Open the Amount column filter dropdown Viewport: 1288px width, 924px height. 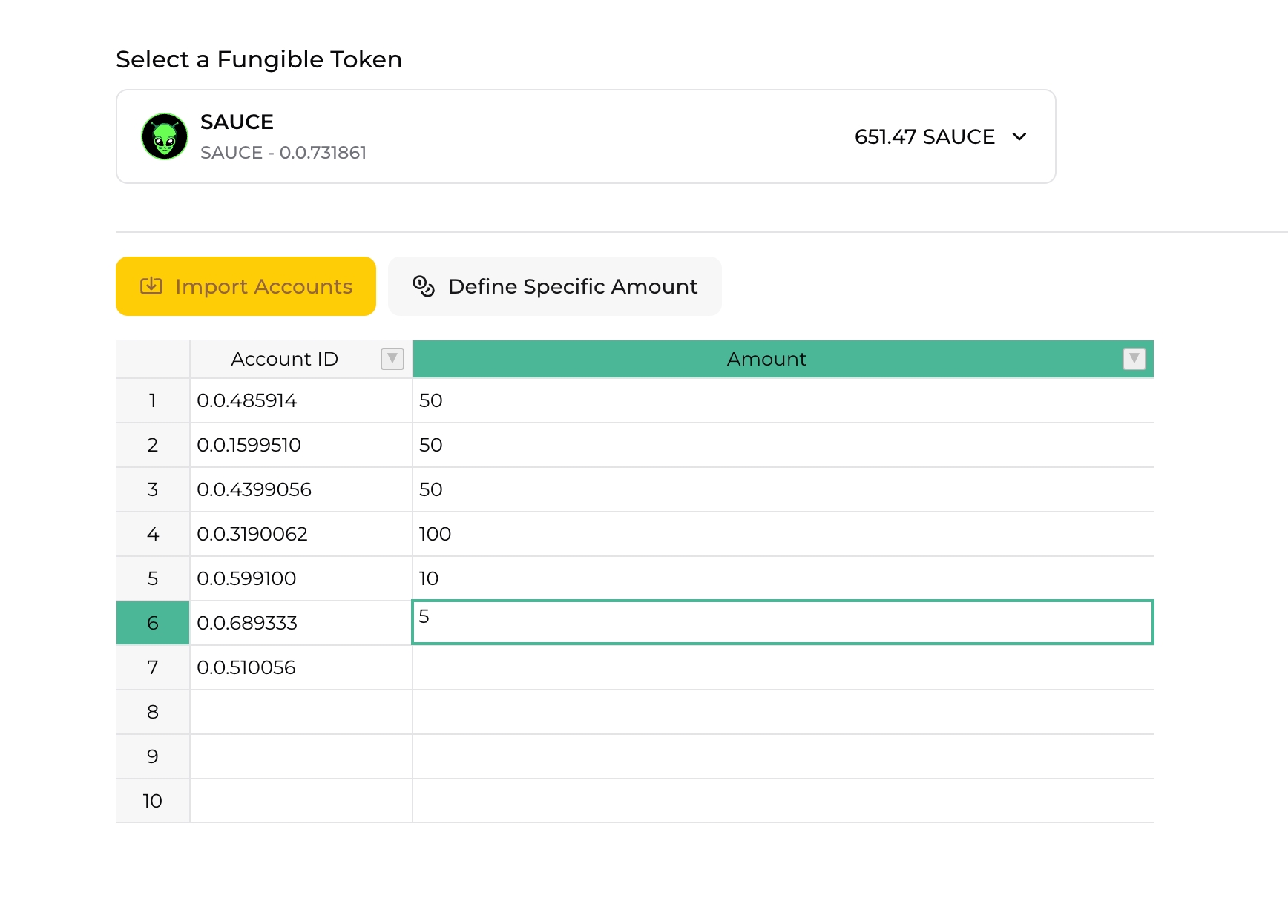(1134, 359)
